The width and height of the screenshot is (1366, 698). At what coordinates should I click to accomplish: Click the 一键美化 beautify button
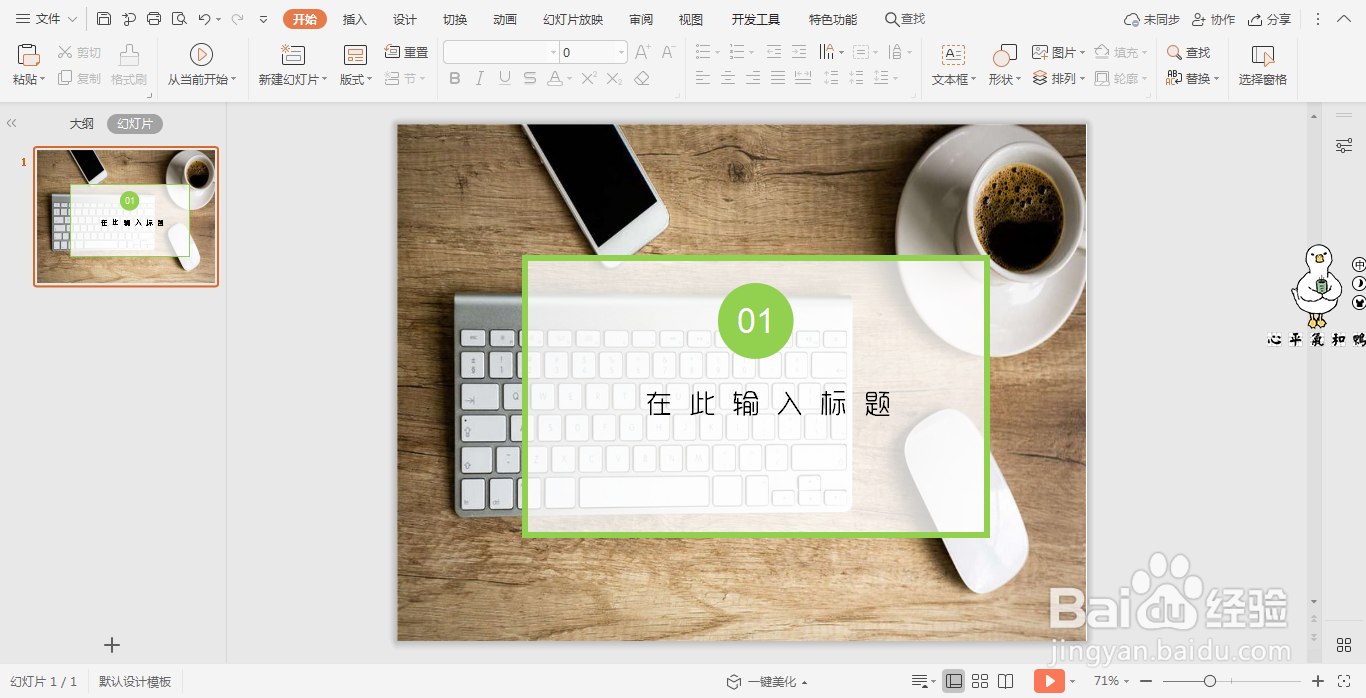[772, 681]
